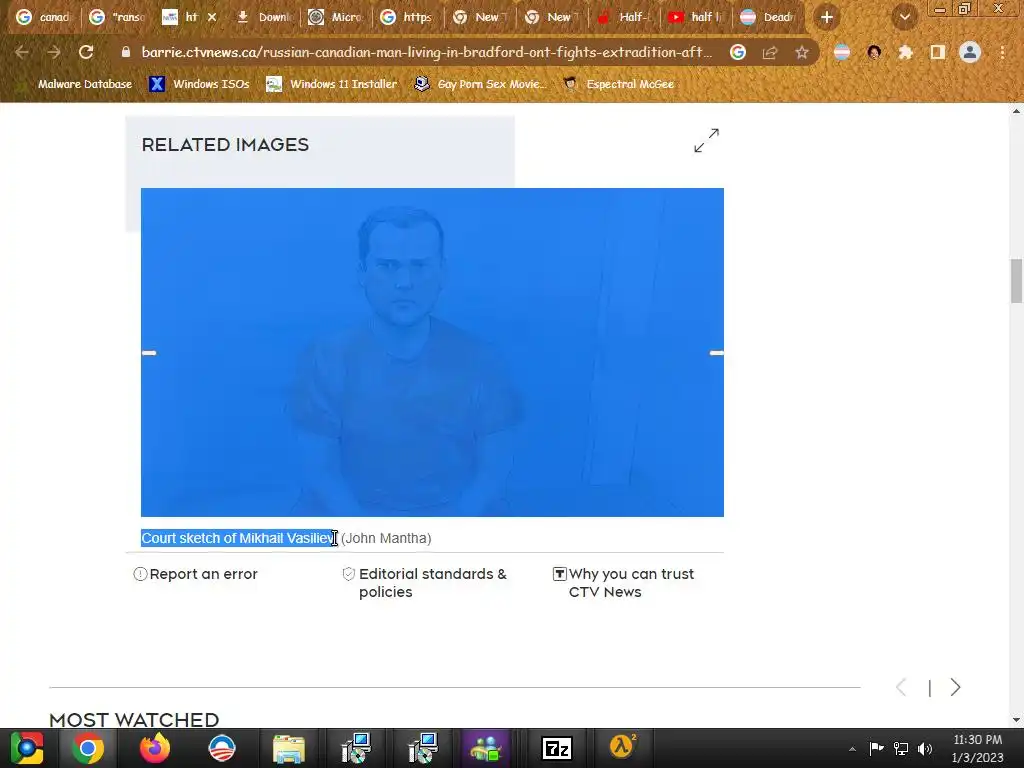Open the second installer taskbar icon
The width and height of the screenshot is (1024, 768).
click(x=423, y=748)
